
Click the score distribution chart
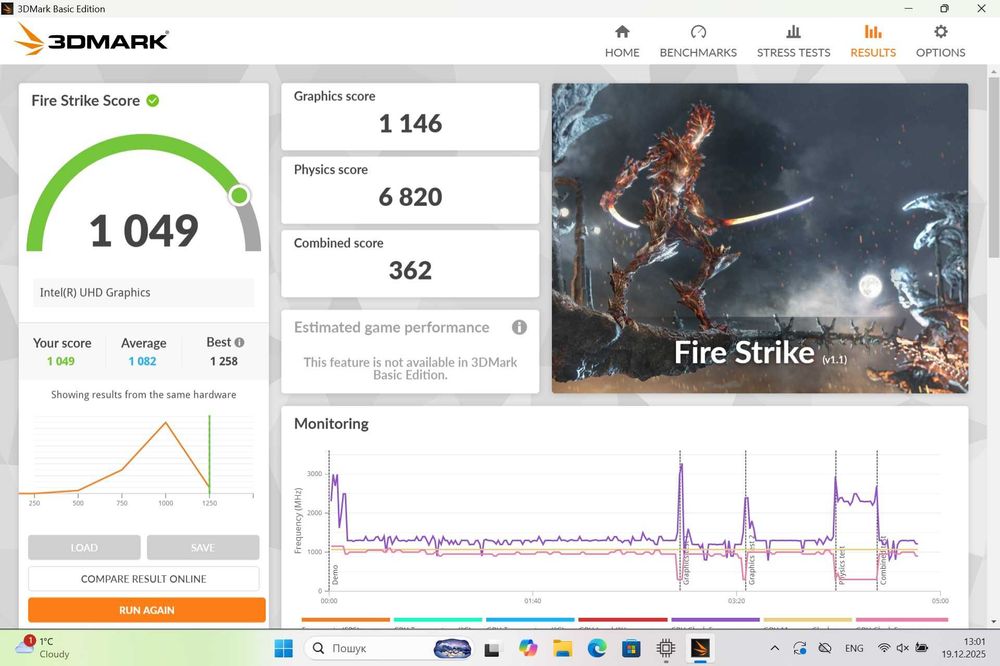pyautogui.click(x=136, y=461)
